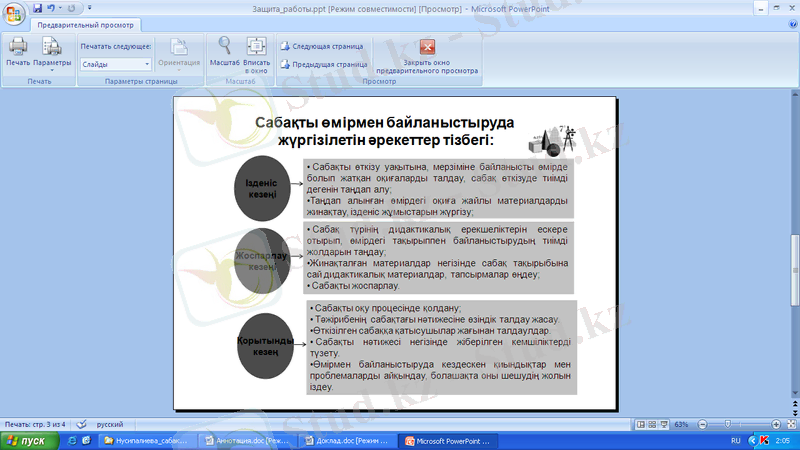Close print preview with the red X icon

427,47
